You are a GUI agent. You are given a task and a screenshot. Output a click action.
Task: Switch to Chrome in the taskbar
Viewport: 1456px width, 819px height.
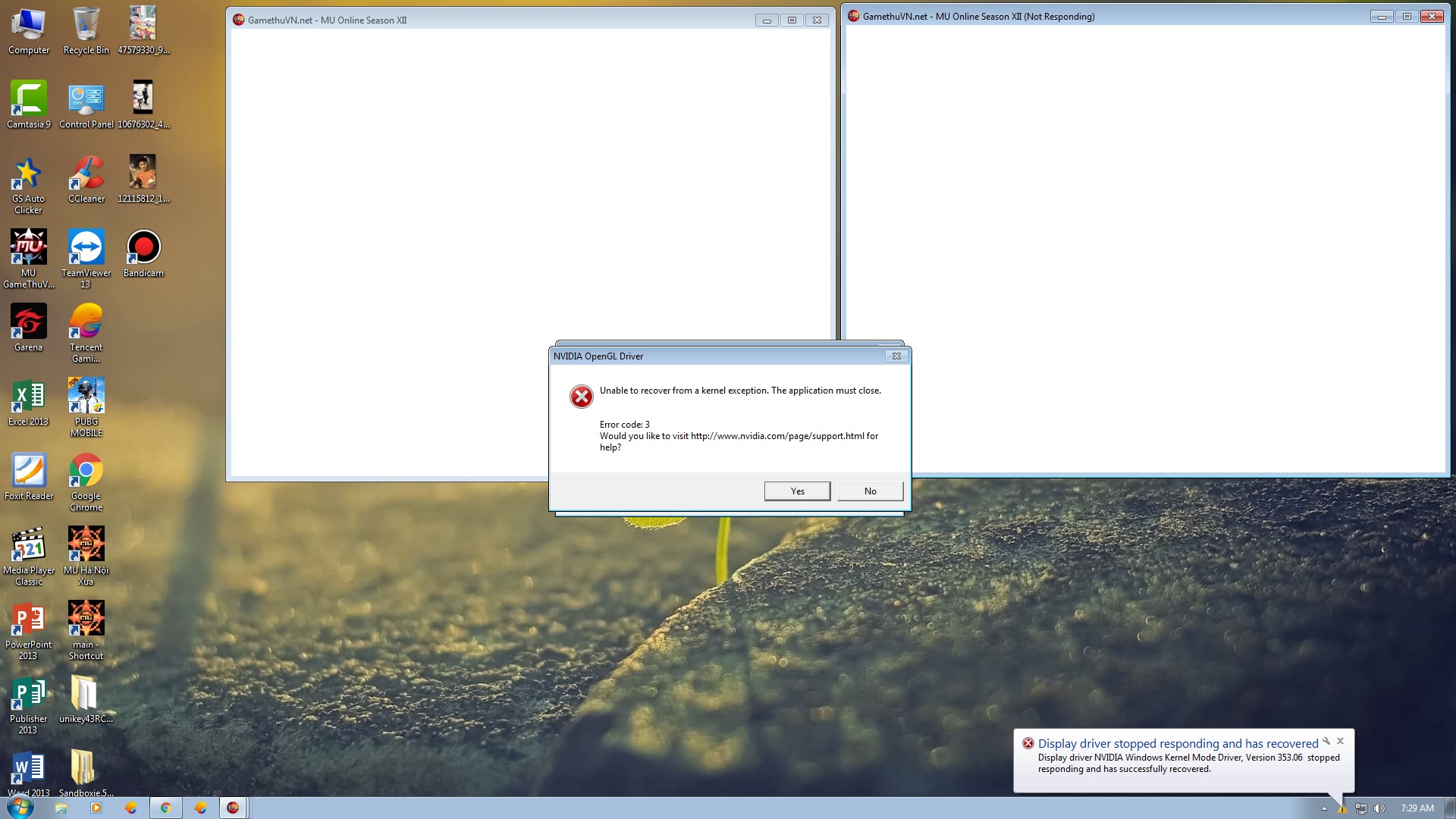click(x=165, y=808)
